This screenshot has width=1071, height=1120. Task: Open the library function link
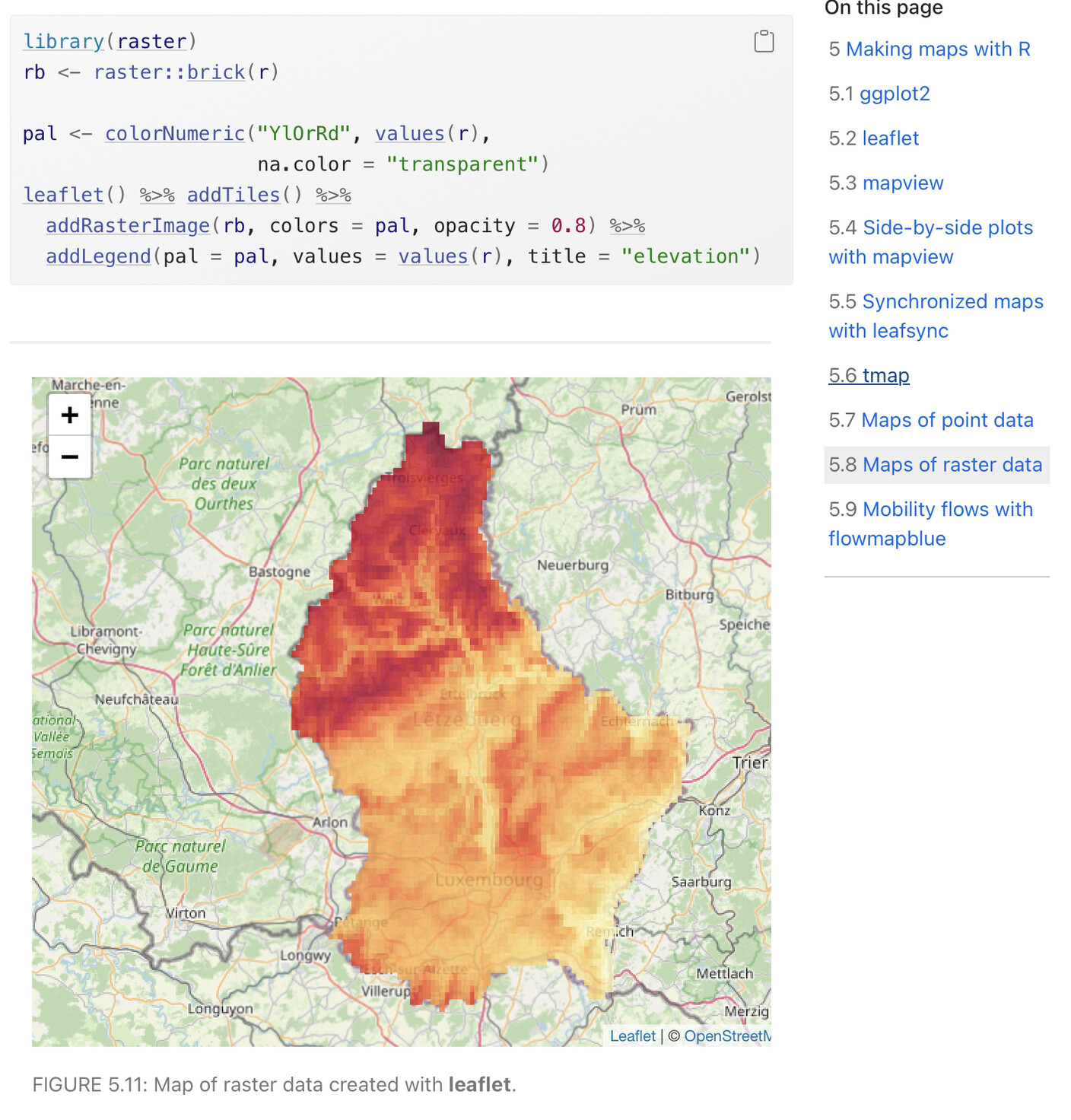coord(63,41)
